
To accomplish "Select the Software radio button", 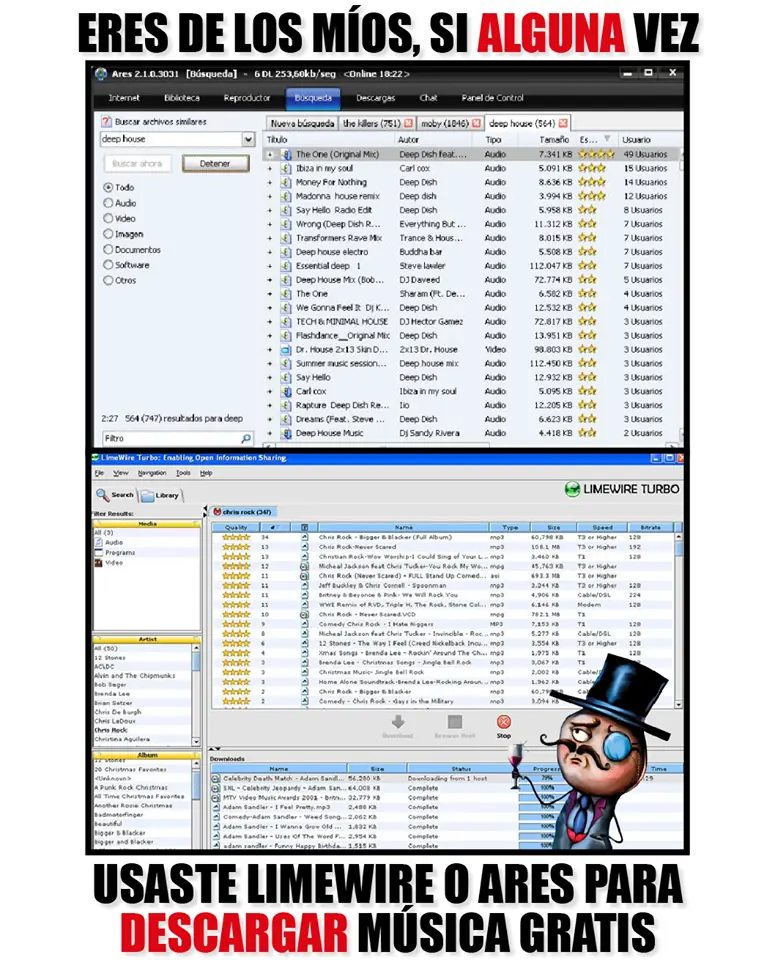I will (x=108, y=264).
